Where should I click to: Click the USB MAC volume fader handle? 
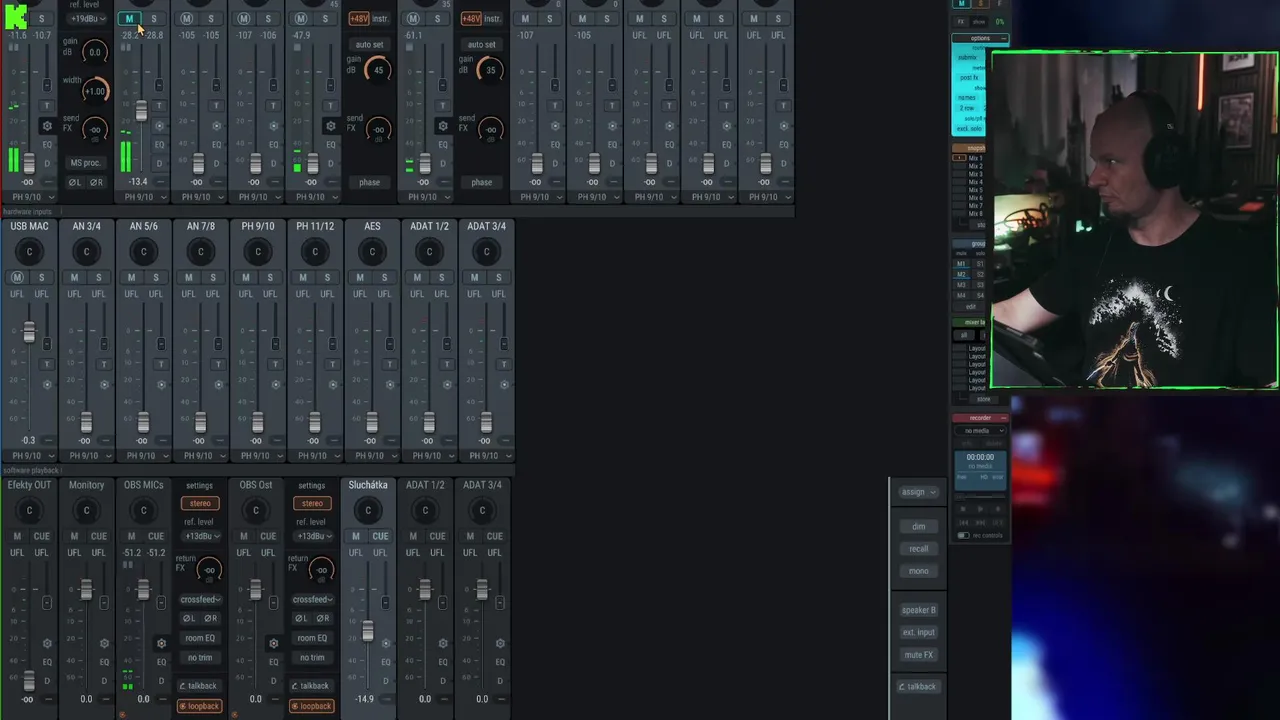click(x=29, y=333)
